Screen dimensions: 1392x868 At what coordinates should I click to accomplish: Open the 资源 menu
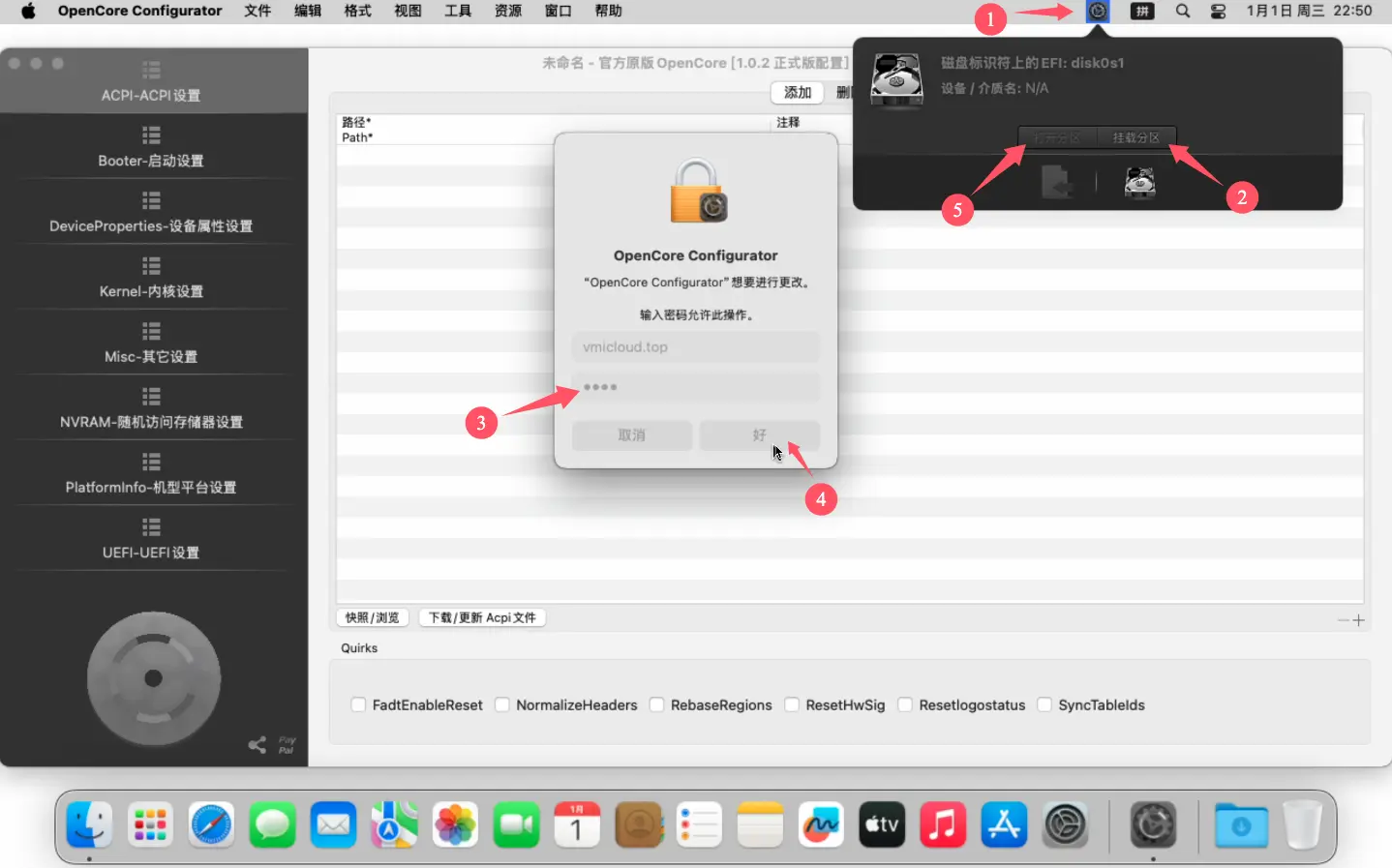click(x=508, y=11)
